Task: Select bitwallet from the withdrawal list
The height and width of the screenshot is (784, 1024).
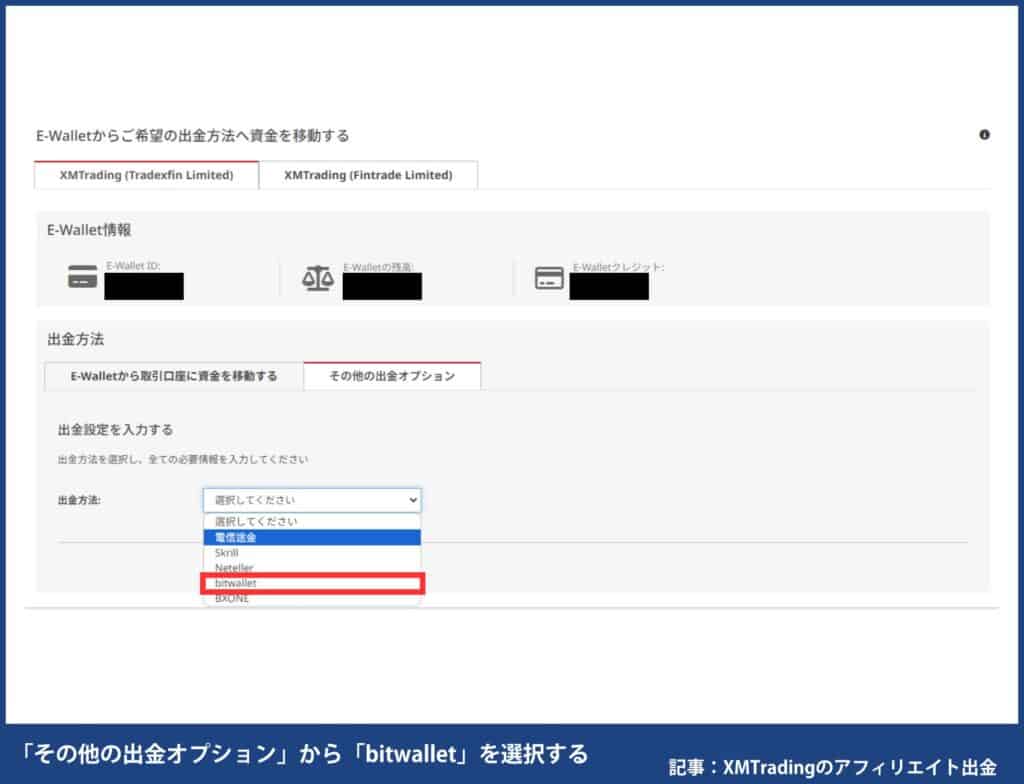Action: [x=312, y=583]
